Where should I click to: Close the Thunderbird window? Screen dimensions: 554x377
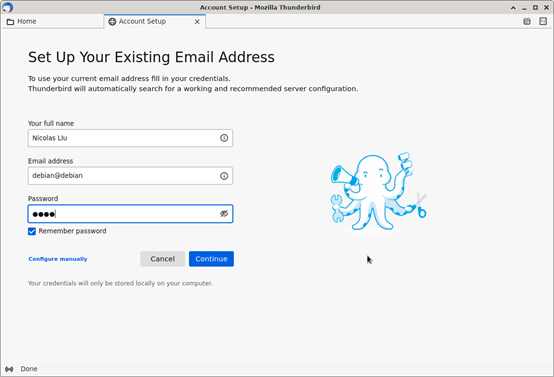coord(546,7)
